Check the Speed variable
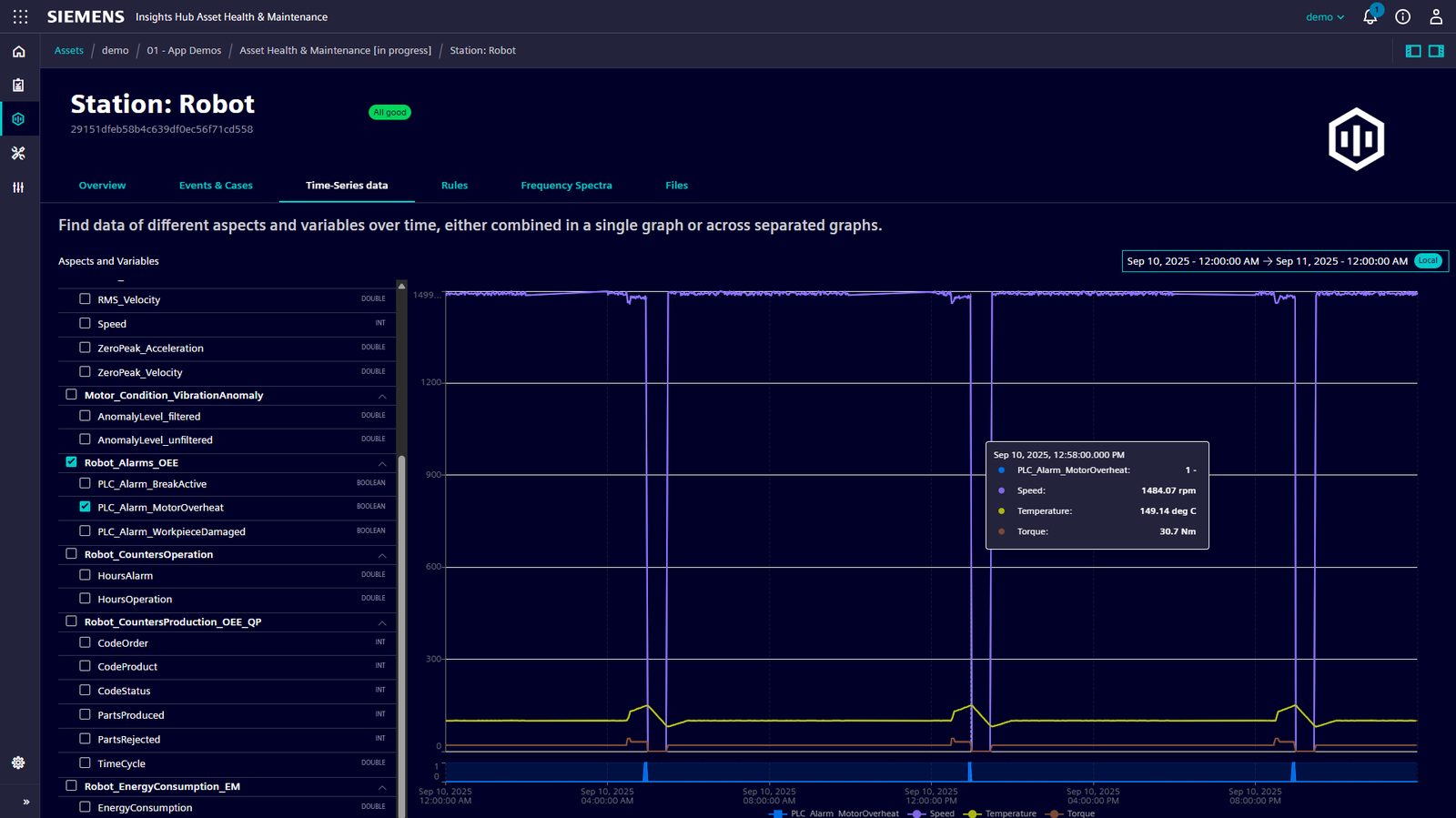 [85, 323]
